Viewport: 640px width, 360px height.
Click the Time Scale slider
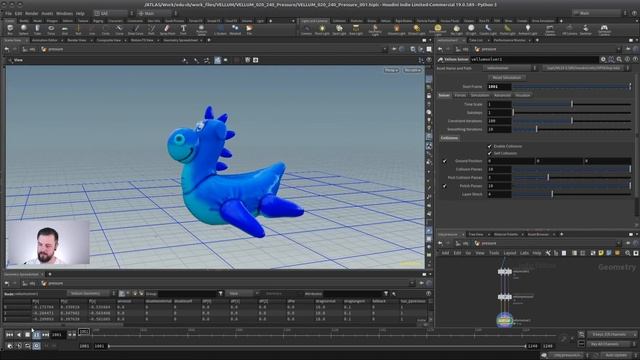[571, 104]
